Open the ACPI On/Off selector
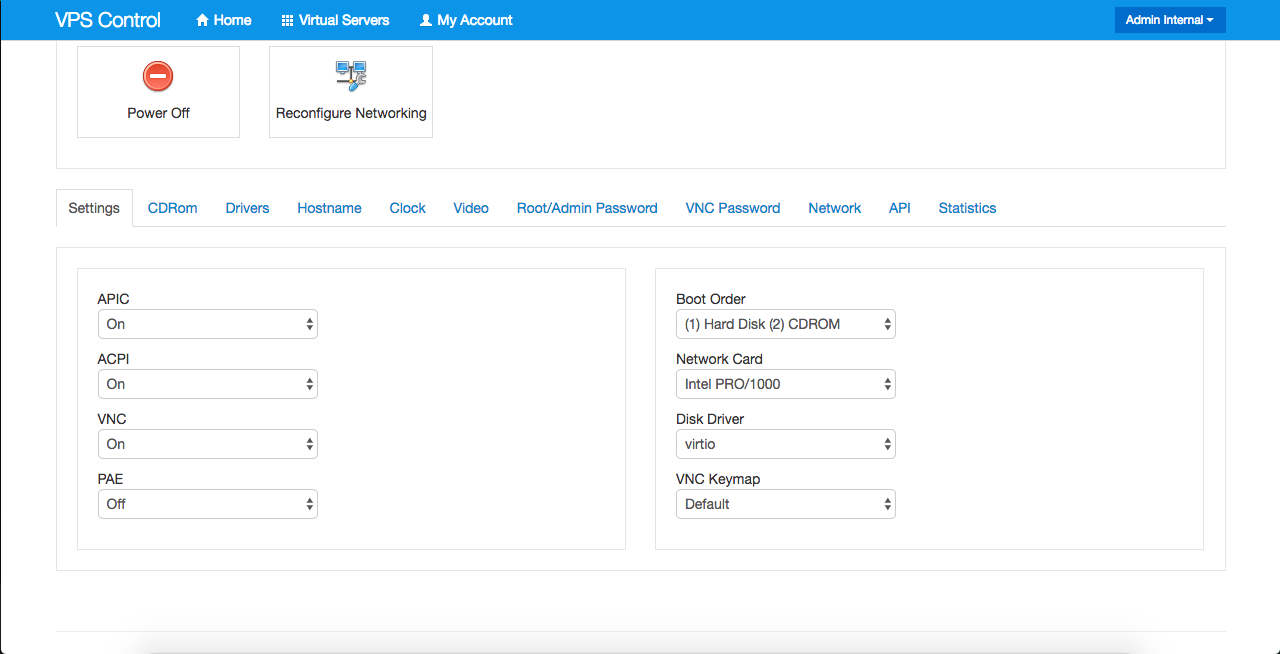 [x=208, y=384]
